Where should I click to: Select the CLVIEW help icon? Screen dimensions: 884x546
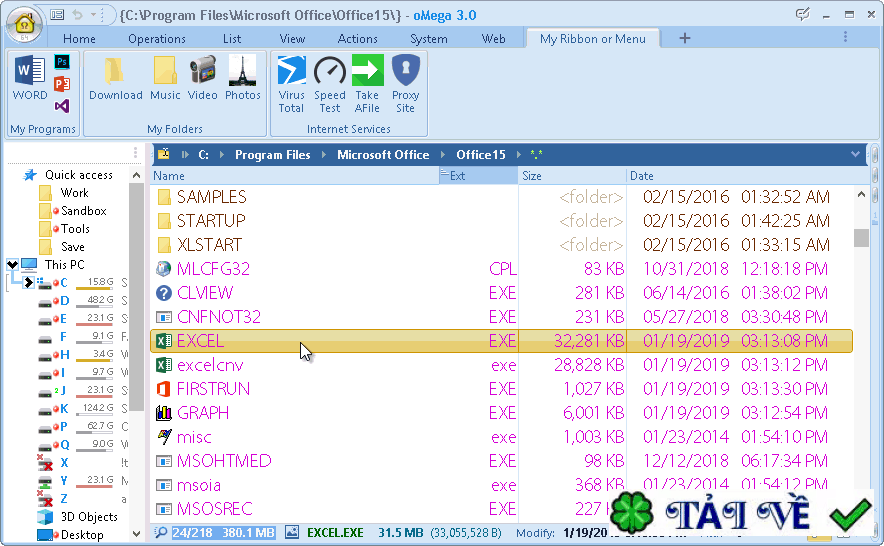coord(163,293)
